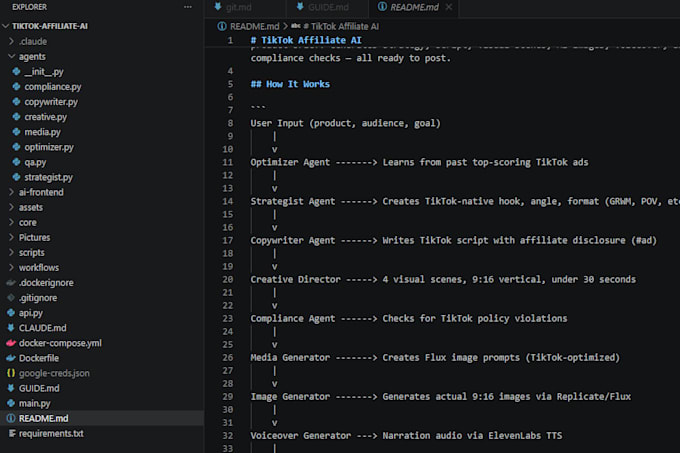Expand the scripts folder
The image size is (680, 453).
click(x=12, y=252)
